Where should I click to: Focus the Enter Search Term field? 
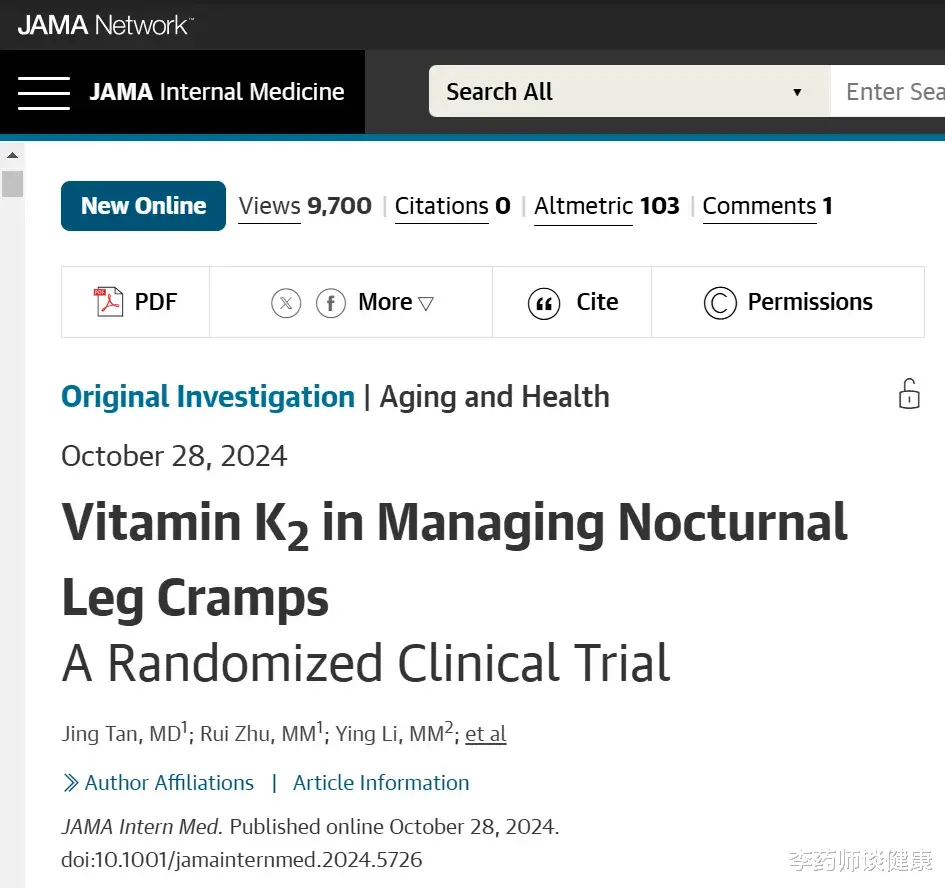(888, 91)
